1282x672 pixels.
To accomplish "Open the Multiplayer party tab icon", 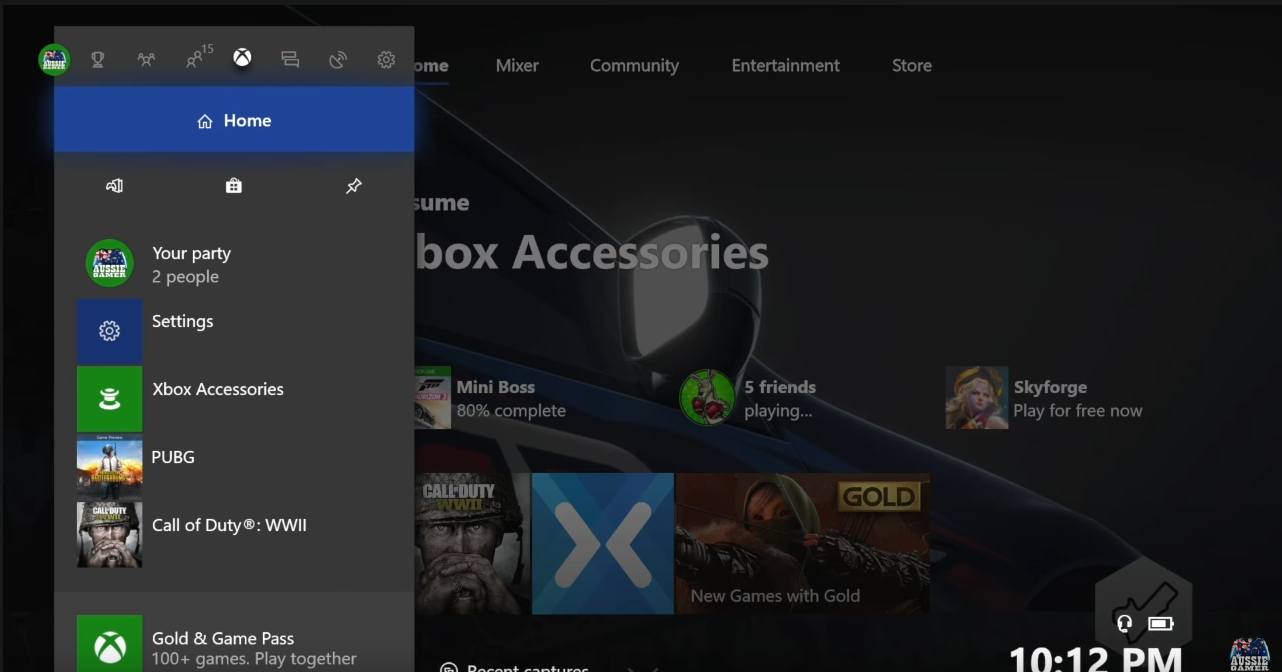I will coord(146,60).
